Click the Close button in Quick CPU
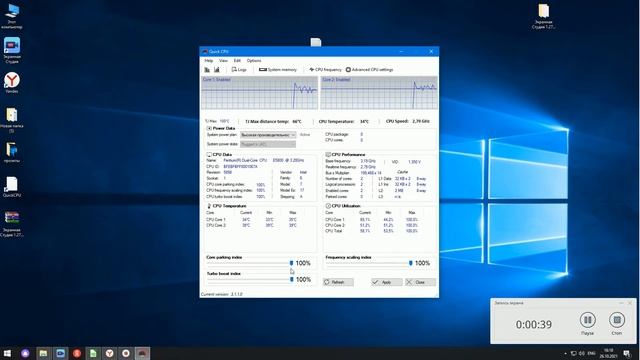 click(420, 282)
